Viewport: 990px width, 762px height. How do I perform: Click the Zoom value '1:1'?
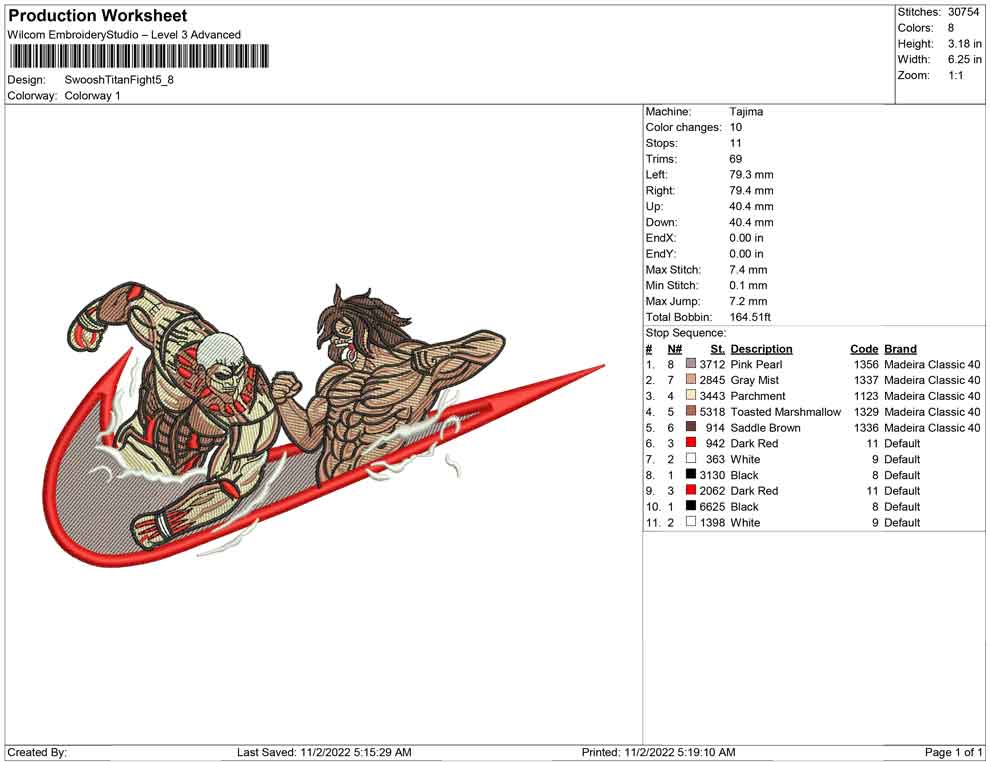pos(955,75)
